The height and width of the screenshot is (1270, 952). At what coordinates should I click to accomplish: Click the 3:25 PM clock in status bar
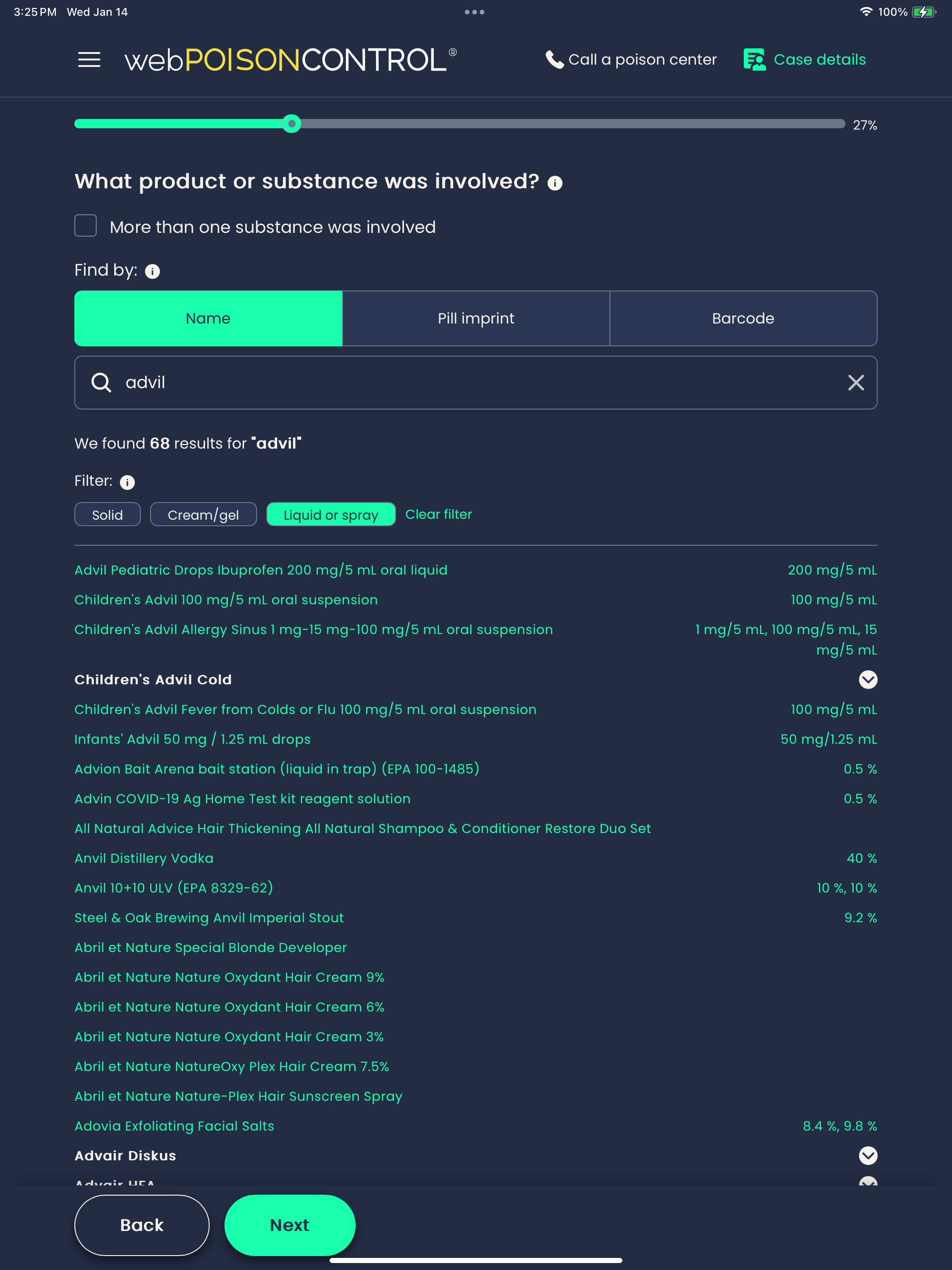click(x=35, y=12)
